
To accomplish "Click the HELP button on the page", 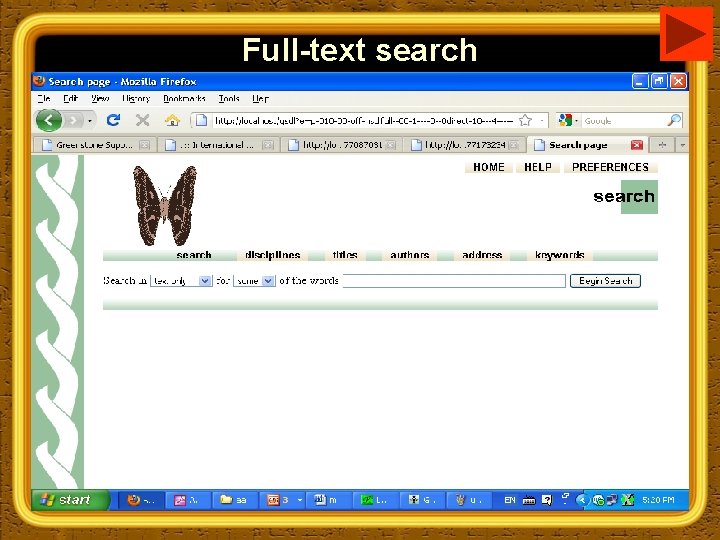I will click(x=538, y=167).
